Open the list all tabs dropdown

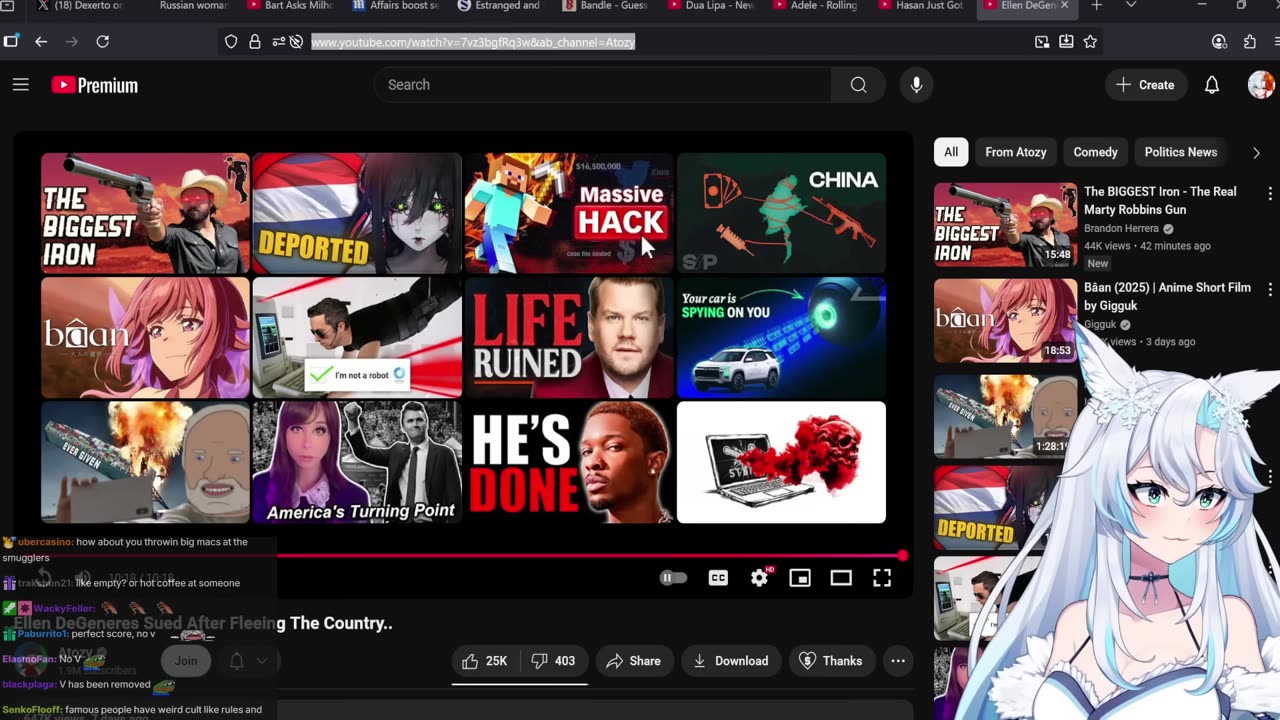point(1131,6)
